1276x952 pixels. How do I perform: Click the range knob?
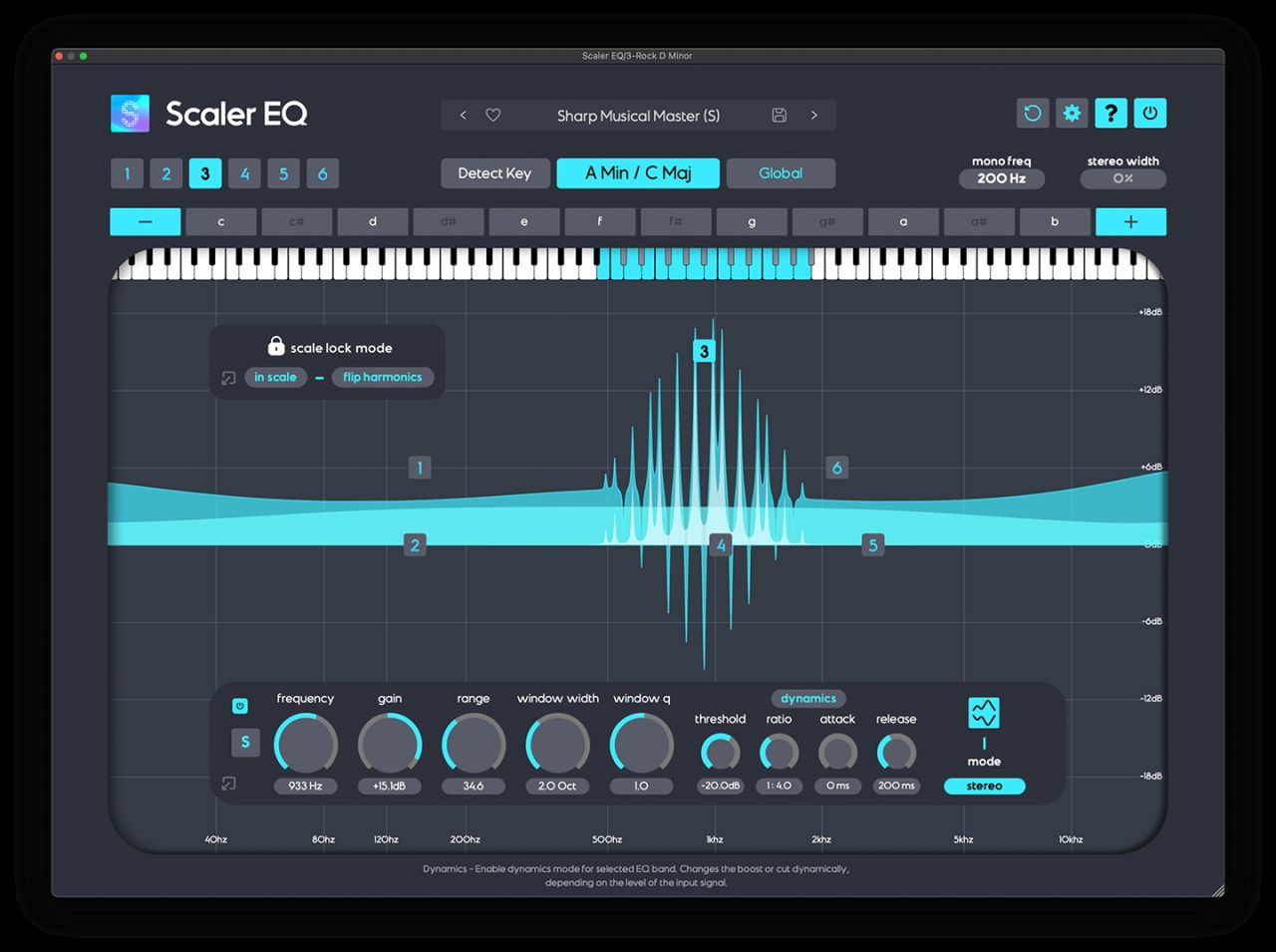coord(474,744)
